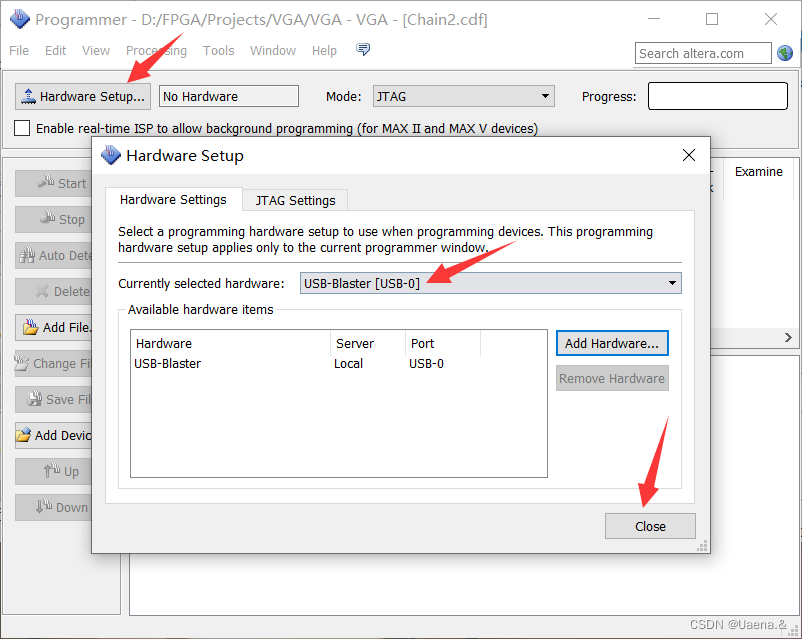Click the Save File disk button
Screen dimensions: 802x639
(54, 400)
